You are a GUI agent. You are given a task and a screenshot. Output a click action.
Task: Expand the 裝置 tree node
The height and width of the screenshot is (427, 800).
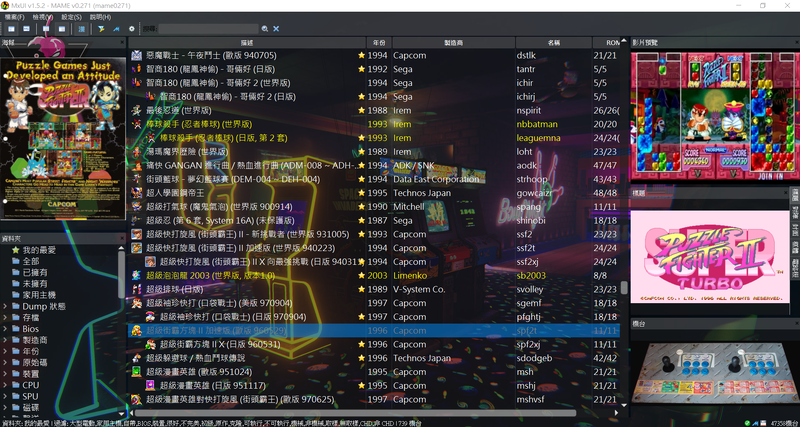(5, 374)
